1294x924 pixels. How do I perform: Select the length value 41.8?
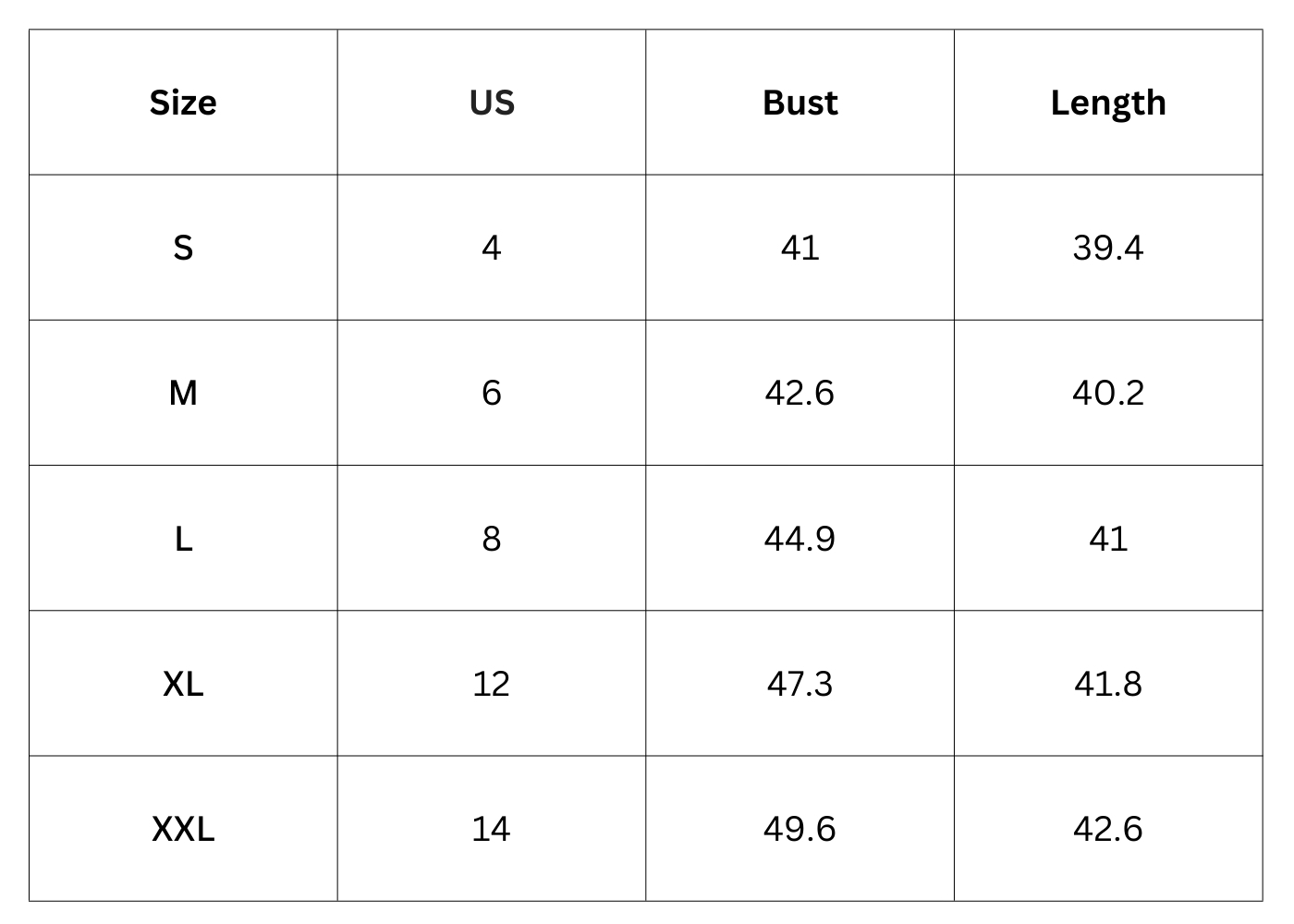[1107, 684]
